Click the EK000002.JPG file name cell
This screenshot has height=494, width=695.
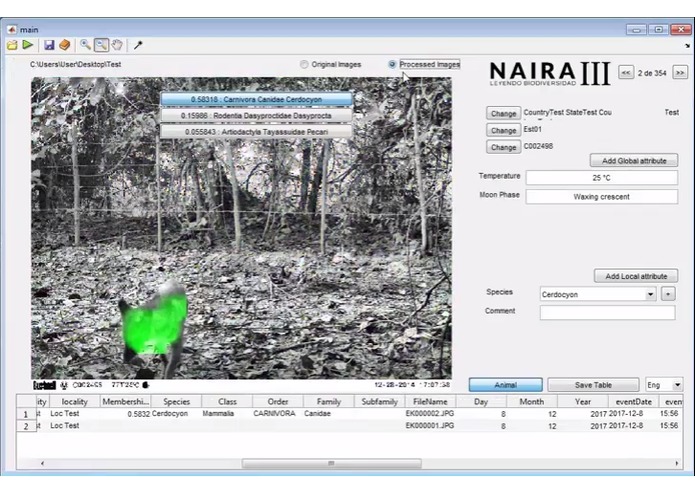click(430, 414)
